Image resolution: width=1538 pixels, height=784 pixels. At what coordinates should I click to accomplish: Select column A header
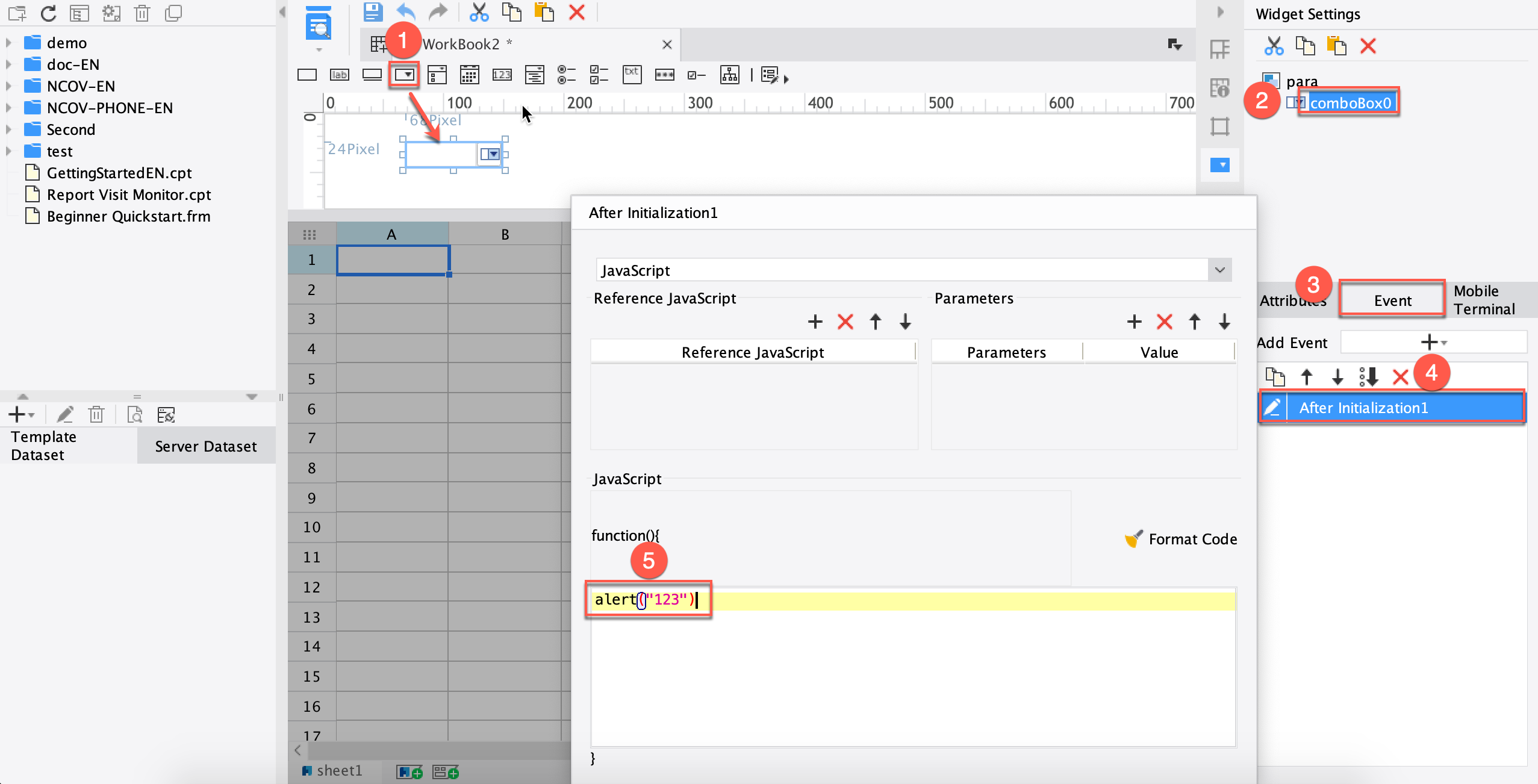[392, 234]
